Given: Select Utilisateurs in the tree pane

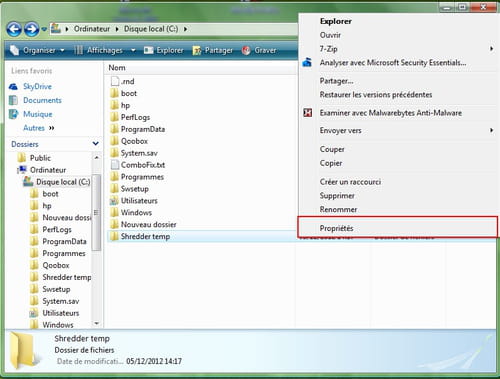Looking at the screenshot, I should (61, 313).
